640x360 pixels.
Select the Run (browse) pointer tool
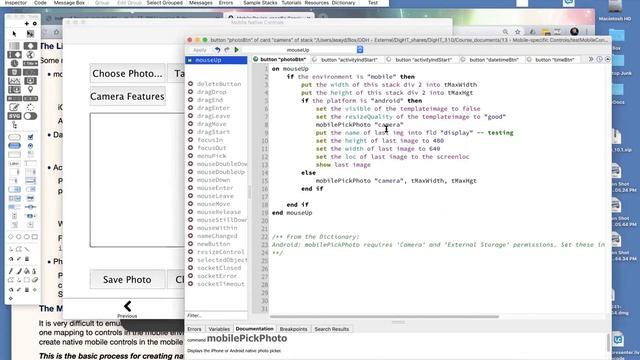[x=14, y=34]
